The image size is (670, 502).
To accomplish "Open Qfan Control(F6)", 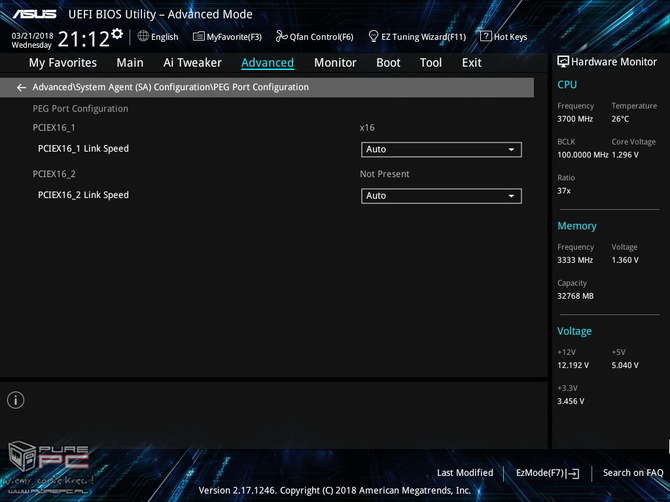I will pyautogui.click(x=321, y=37).
